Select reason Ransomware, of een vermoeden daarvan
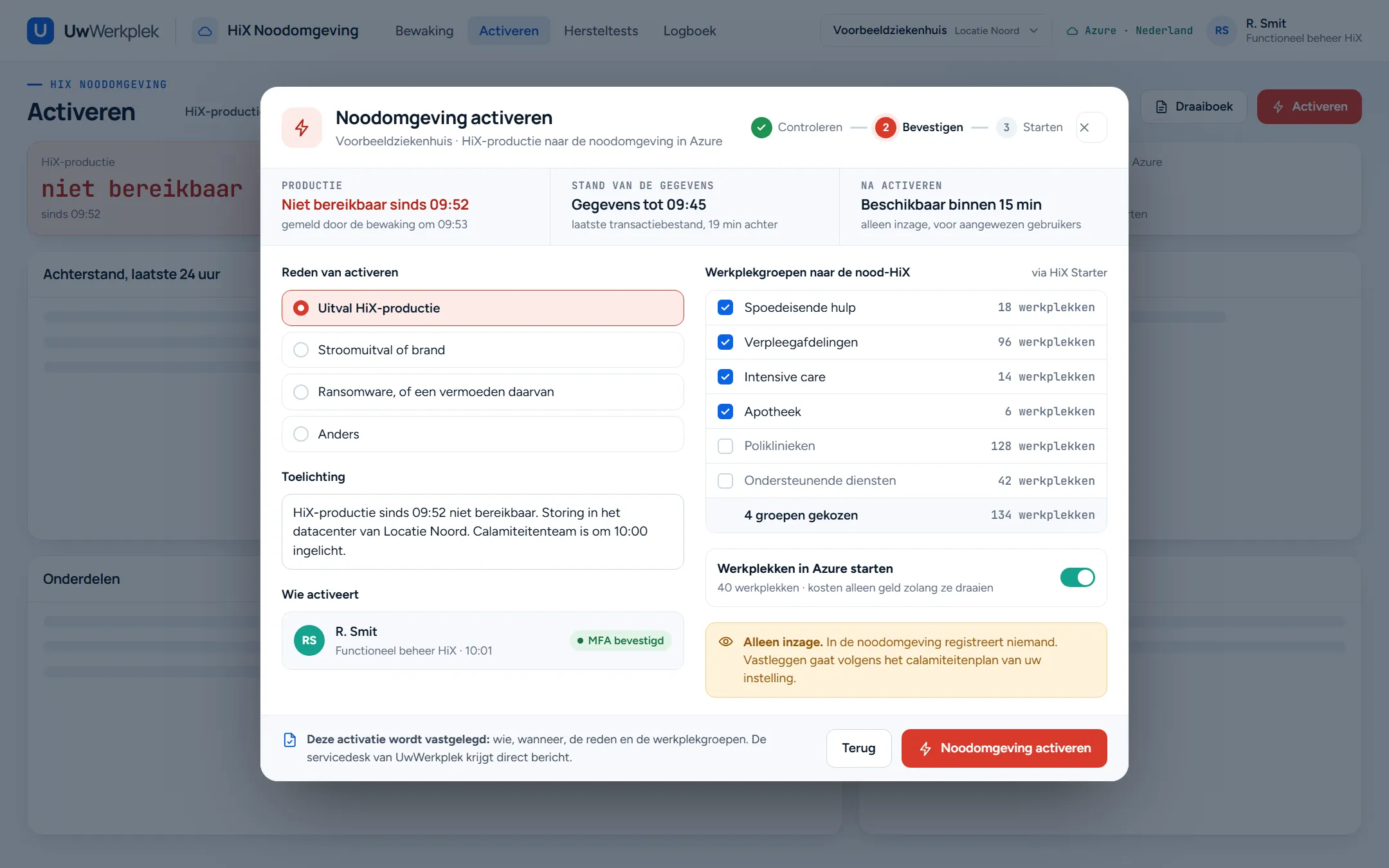Screen dimensions: 1389x868 click(x=482, y=392)
